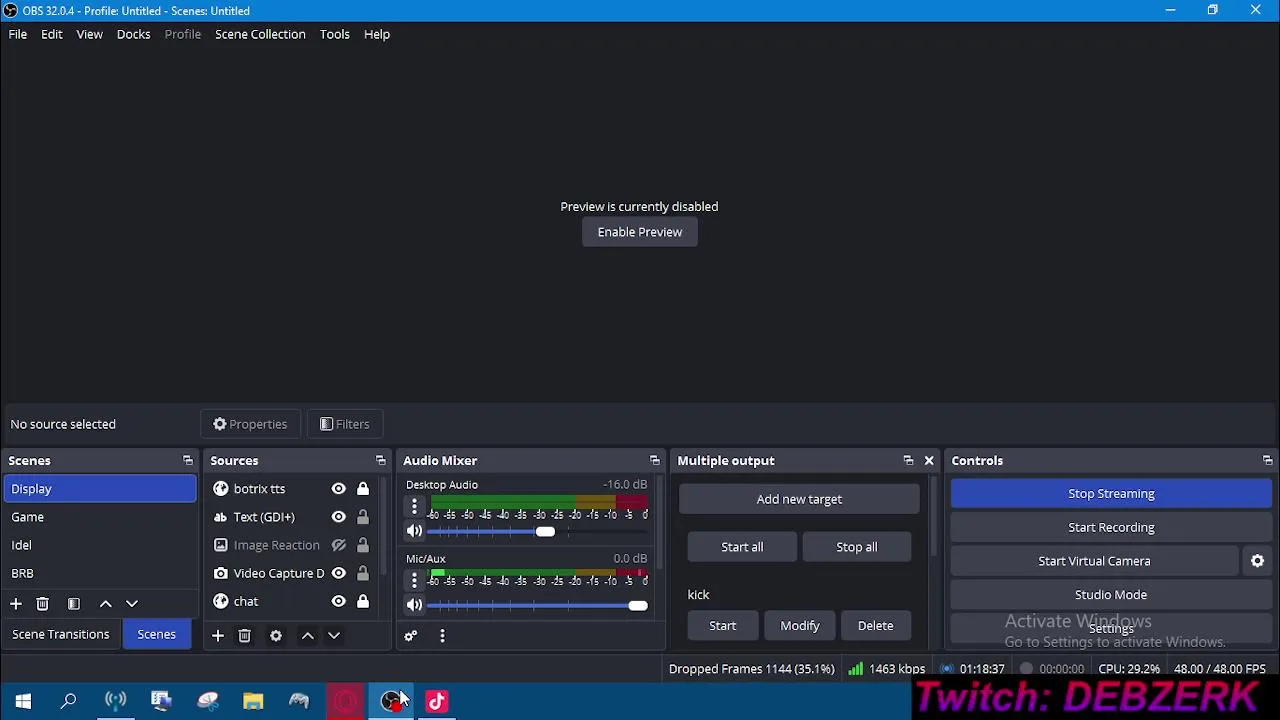Open File Explorer from taskbar
This screenshot has height=720, width=1280.
[253, 701]
